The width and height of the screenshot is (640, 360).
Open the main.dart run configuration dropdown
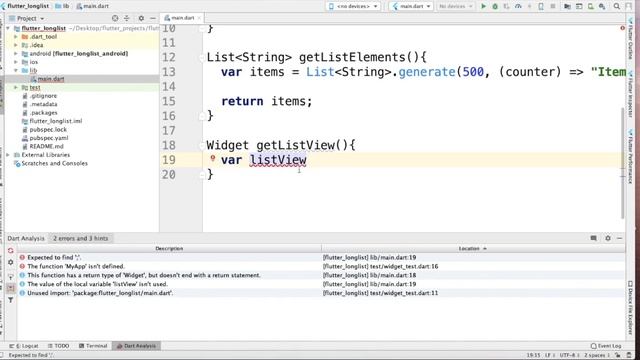[x=411, y=6]
